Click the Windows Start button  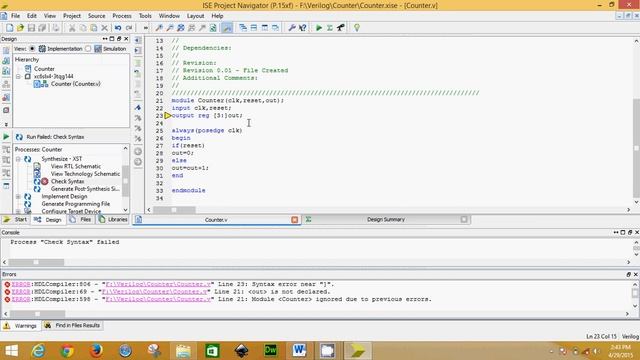click(11, 351)
